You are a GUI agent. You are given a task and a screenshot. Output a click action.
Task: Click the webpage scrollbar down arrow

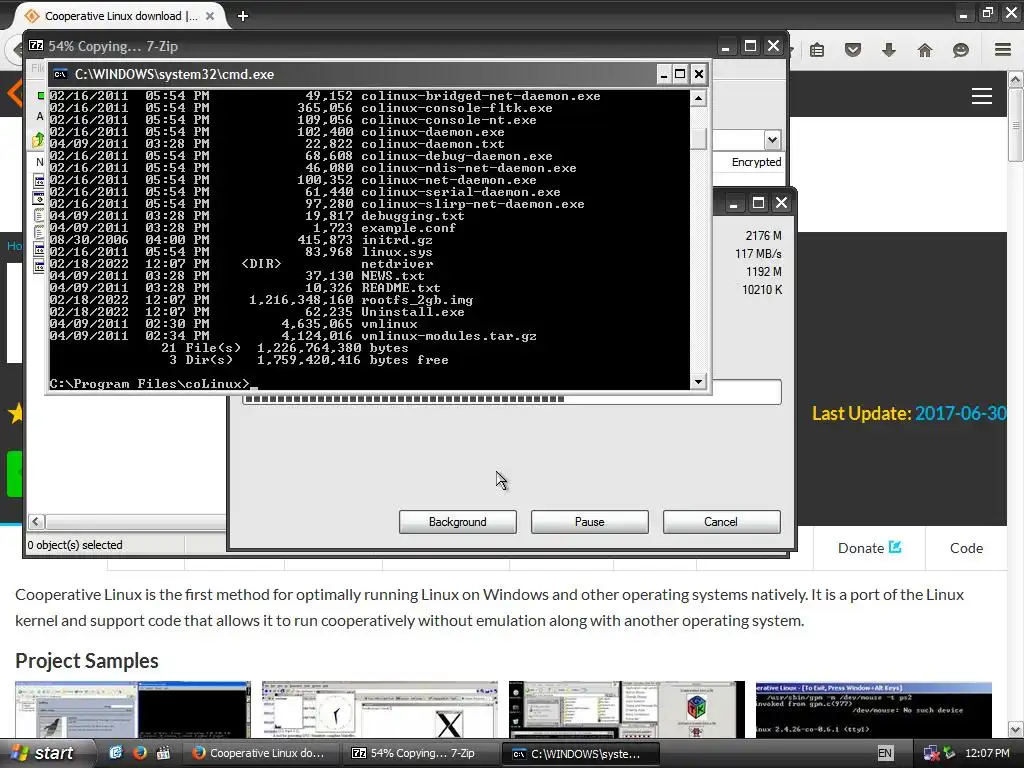1015,728
